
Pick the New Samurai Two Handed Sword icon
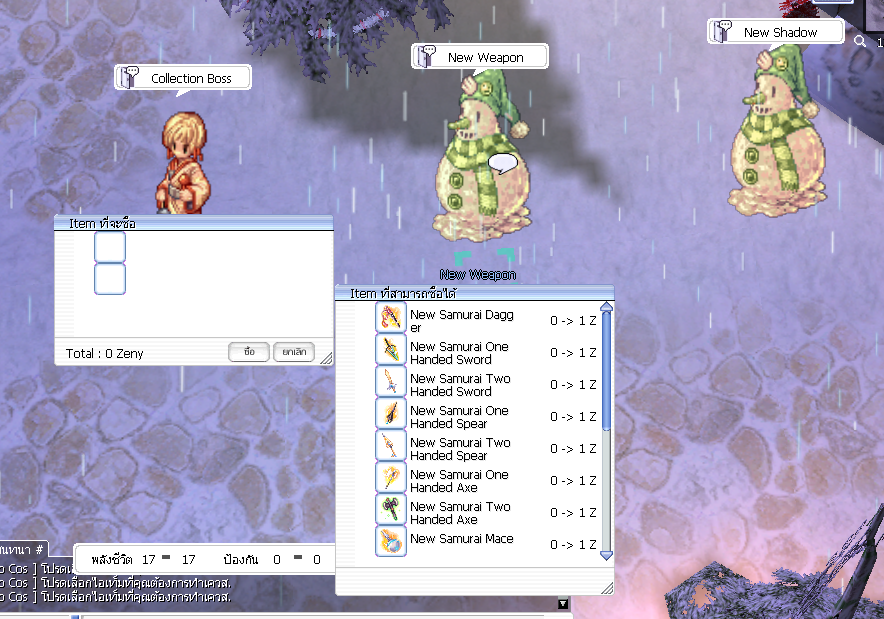(390, 381)
